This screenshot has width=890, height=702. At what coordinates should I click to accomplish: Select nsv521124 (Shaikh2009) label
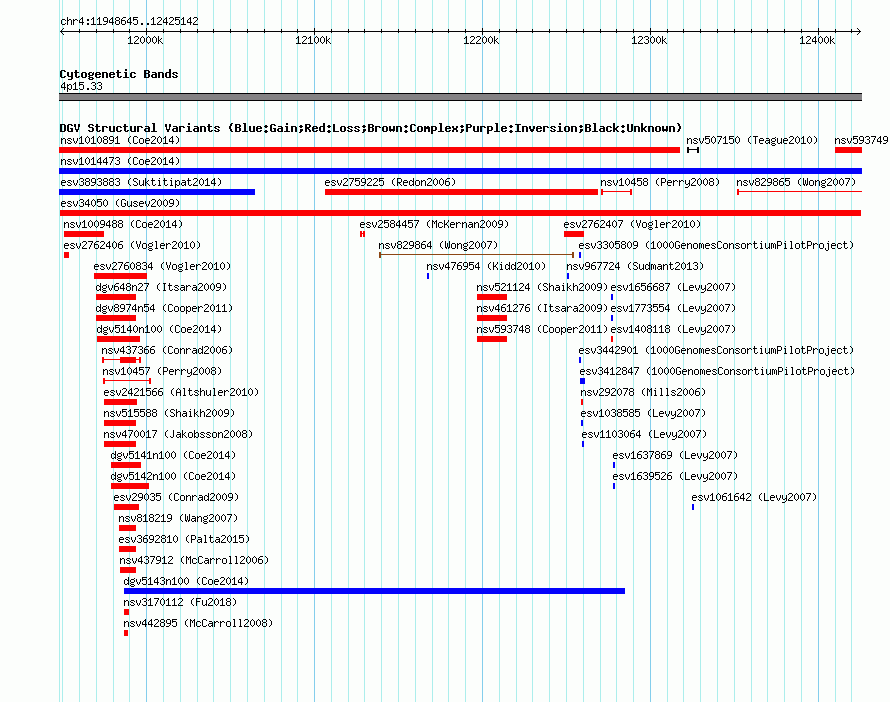[542, 287]
